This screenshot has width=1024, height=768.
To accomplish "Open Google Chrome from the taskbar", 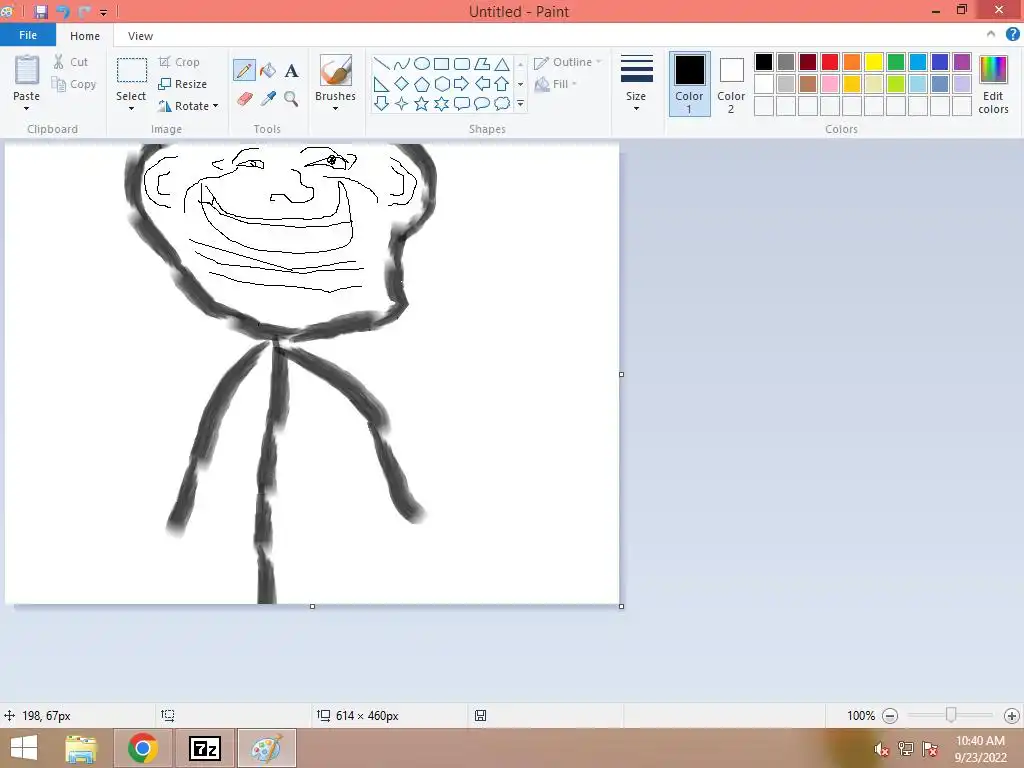I will pyautogui.click(x=143, y=748).
